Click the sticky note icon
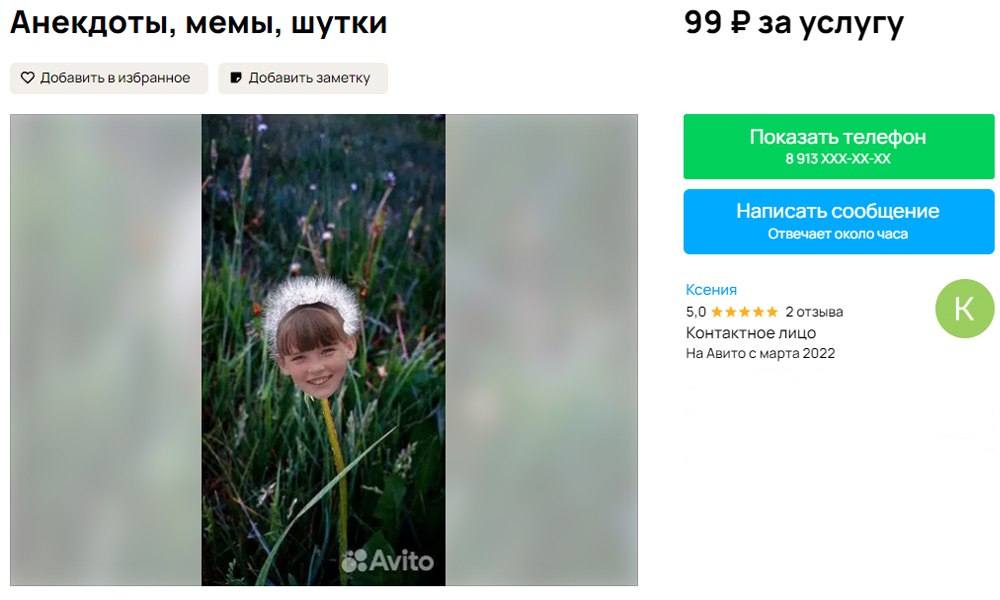Viewport: 1000px width, 600px height. pos(236,78)
